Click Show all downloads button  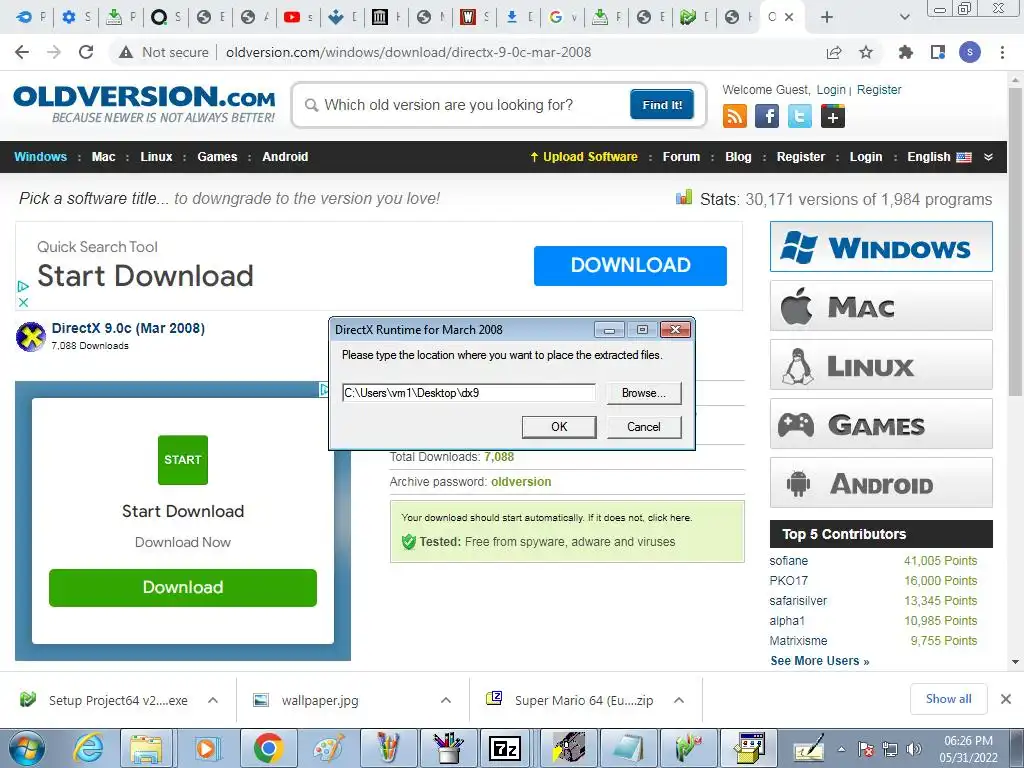coord(948,699)
